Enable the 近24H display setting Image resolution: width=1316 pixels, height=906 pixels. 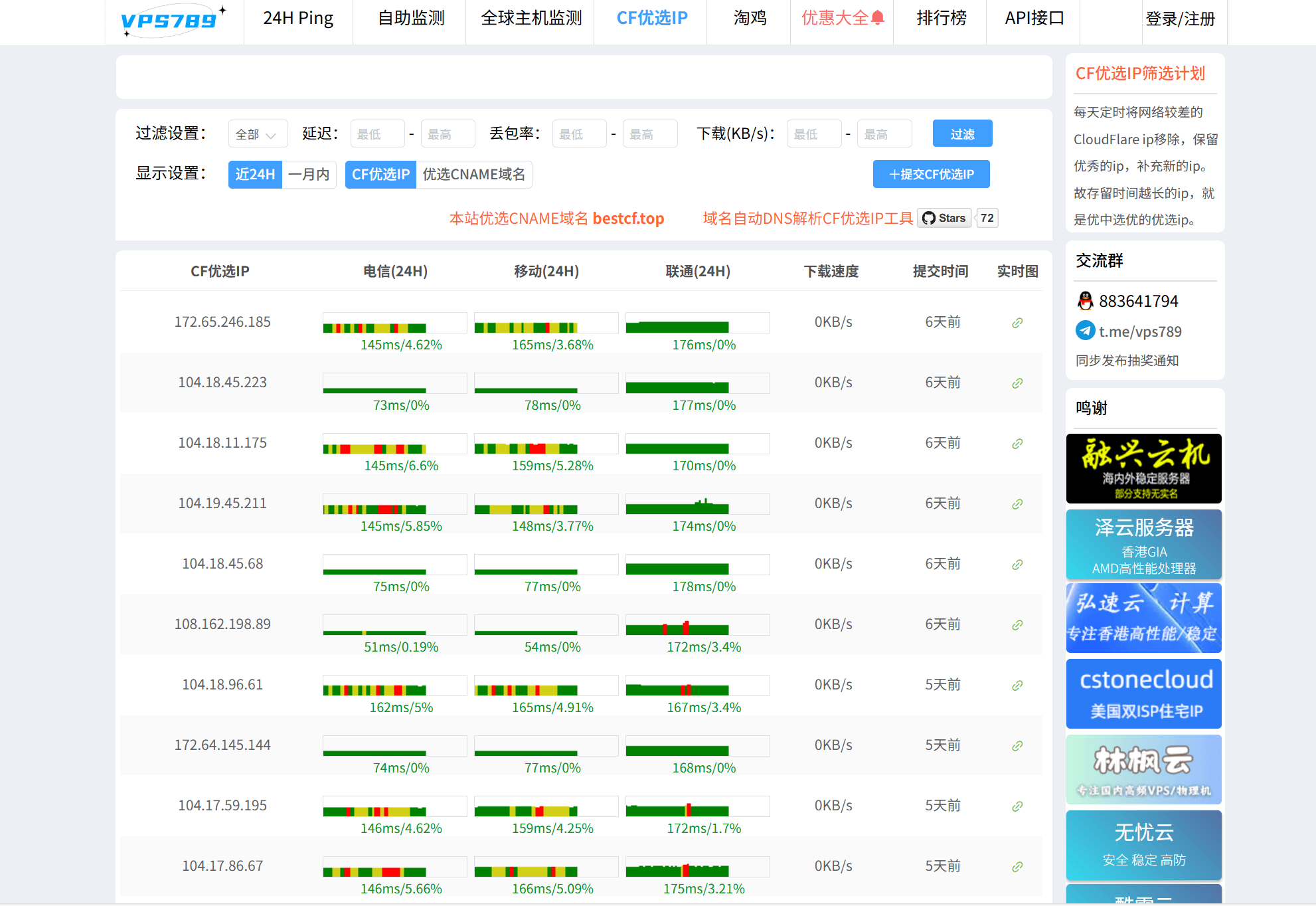(255, 174)
